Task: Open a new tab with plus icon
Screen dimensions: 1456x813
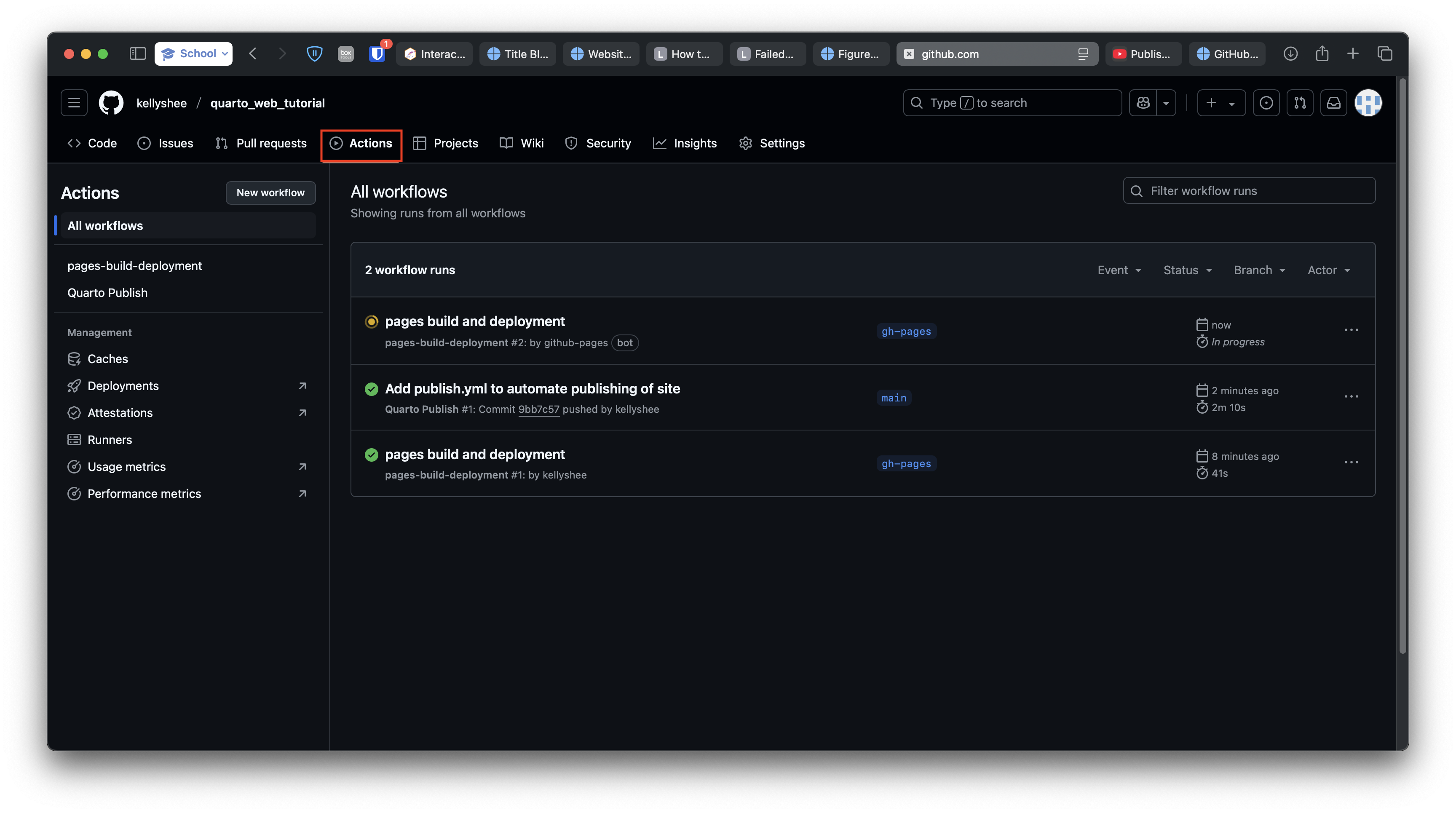Action: click(x=1353, y=53)
